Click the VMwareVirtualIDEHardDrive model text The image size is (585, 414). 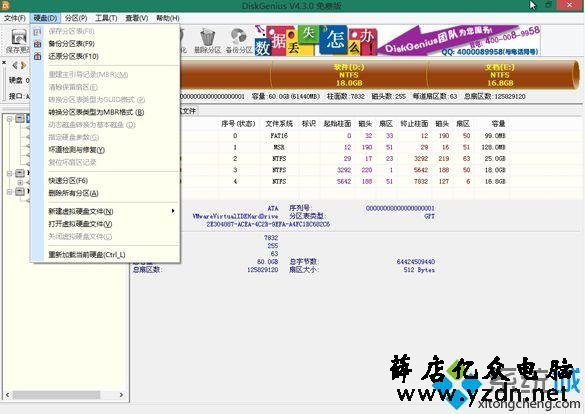pos(235,216)
